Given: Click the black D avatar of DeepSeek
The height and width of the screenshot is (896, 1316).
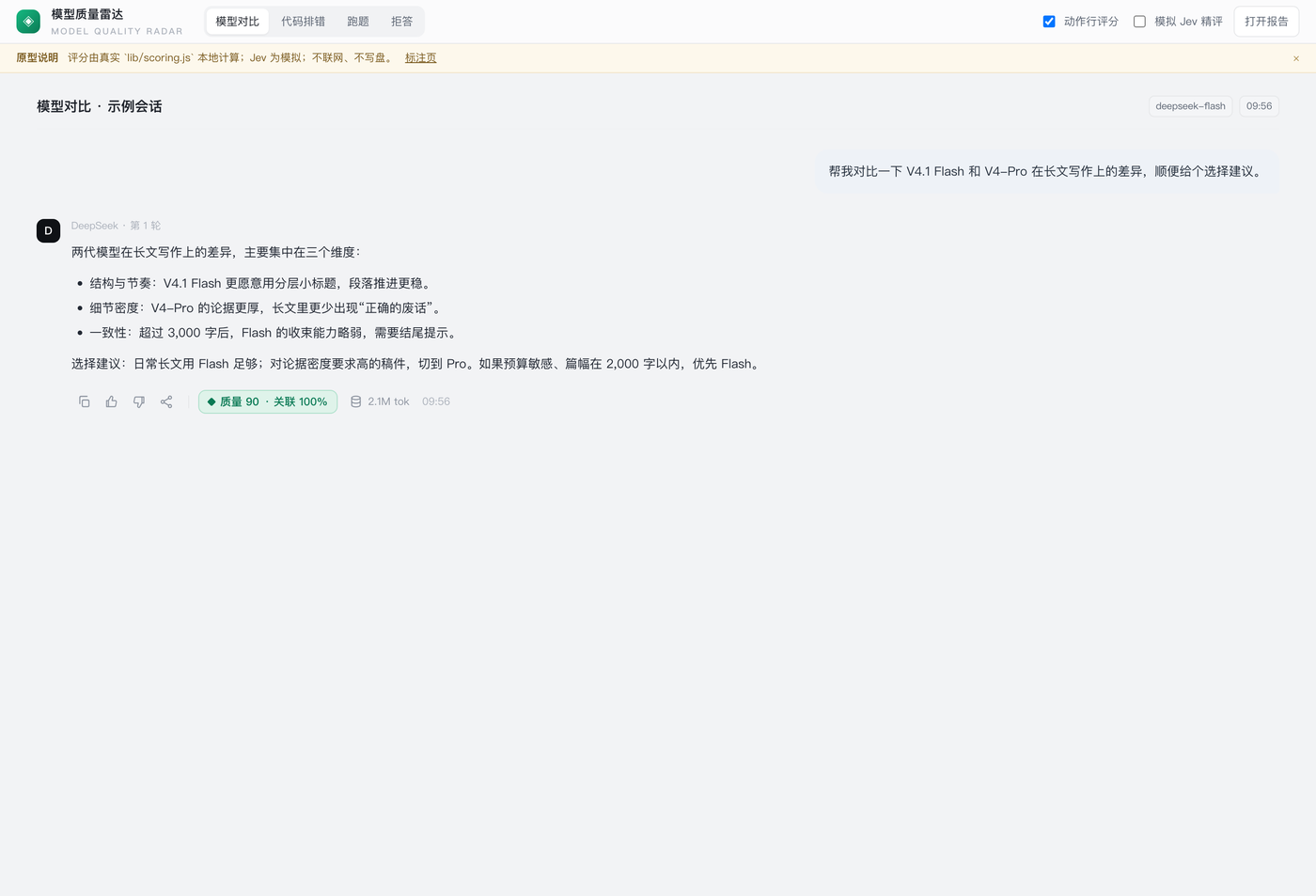Looking at the screenshot, I should pos(48,230).
